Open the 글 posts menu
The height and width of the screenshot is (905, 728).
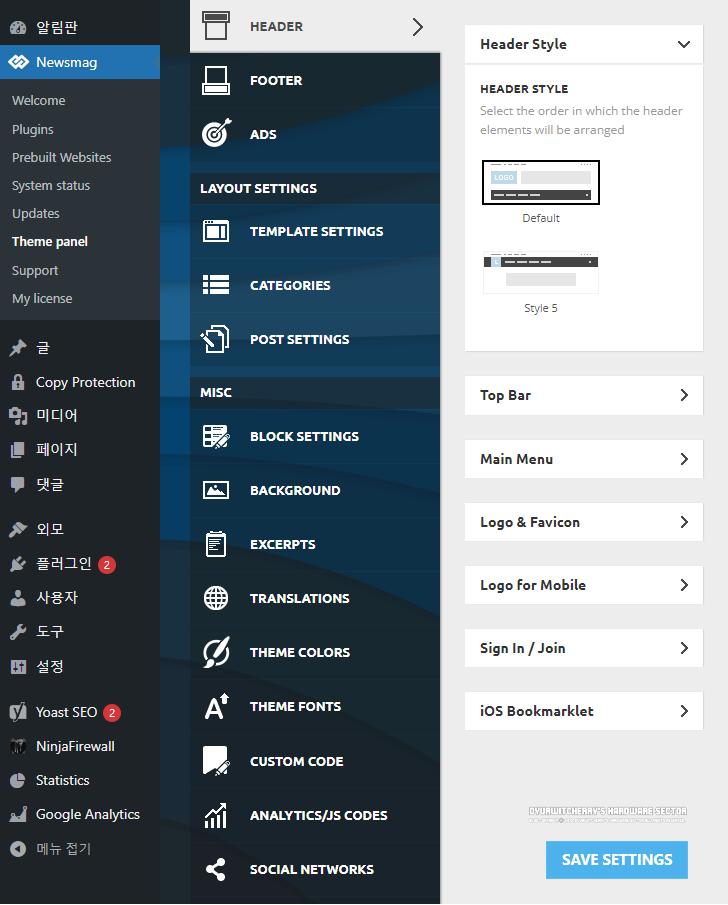(x=80, y=348)
